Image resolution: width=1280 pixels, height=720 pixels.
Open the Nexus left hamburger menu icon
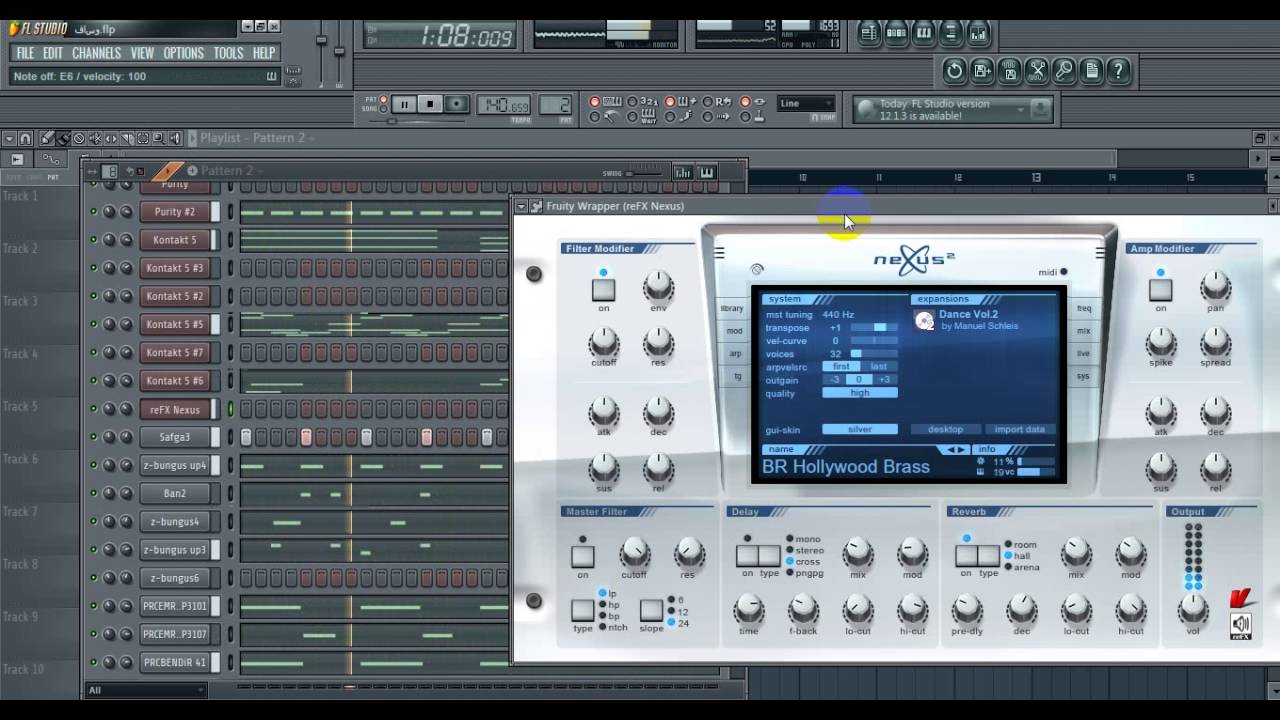719,253
